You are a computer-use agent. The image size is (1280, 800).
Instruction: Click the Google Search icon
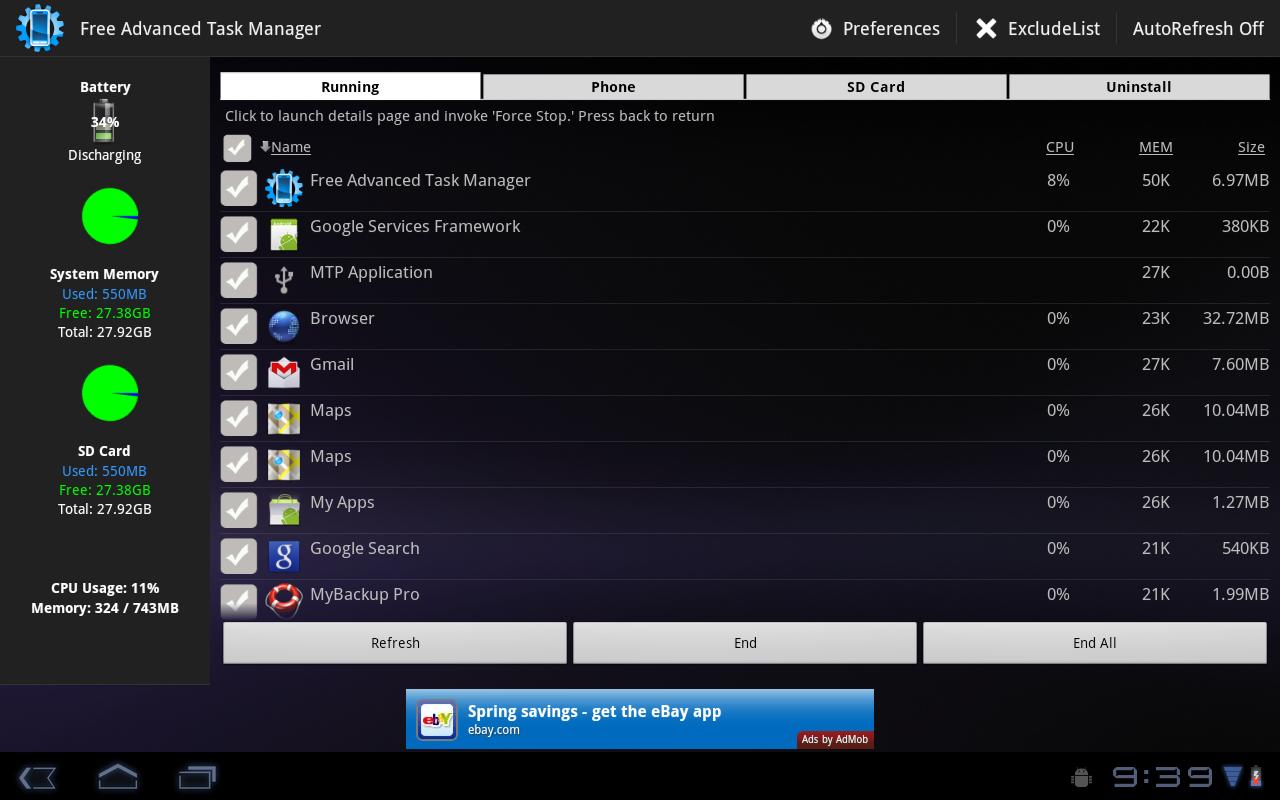(284, 556)
